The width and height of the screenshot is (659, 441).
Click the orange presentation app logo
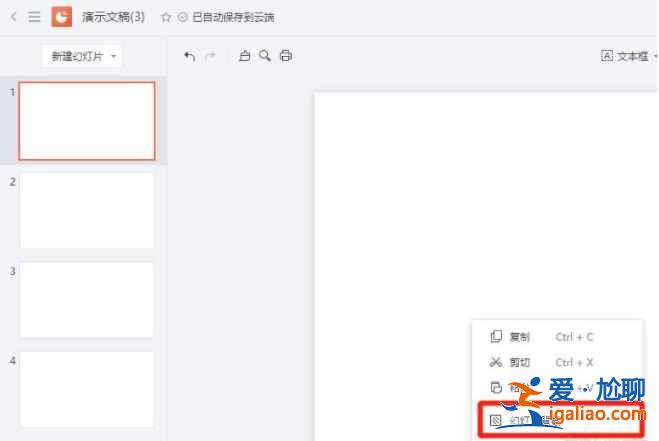point(62,17)
